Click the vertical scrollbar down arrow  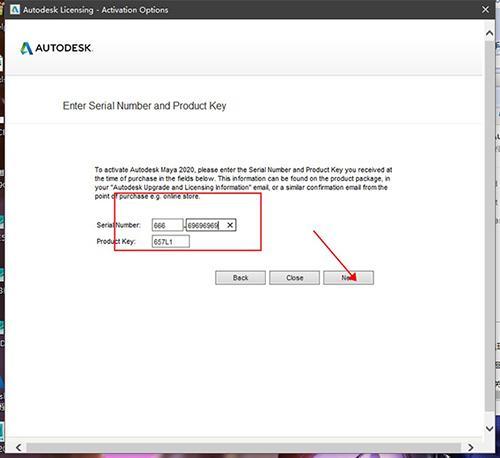click(489, 428)
